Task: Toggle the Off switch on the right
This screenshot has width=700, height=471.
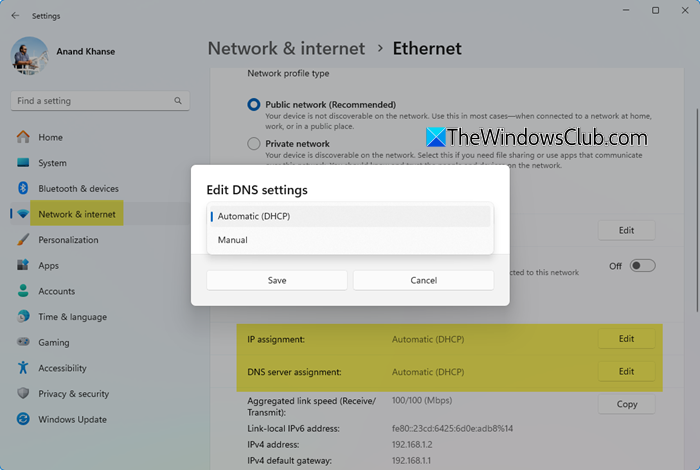Action: [642, 266]
